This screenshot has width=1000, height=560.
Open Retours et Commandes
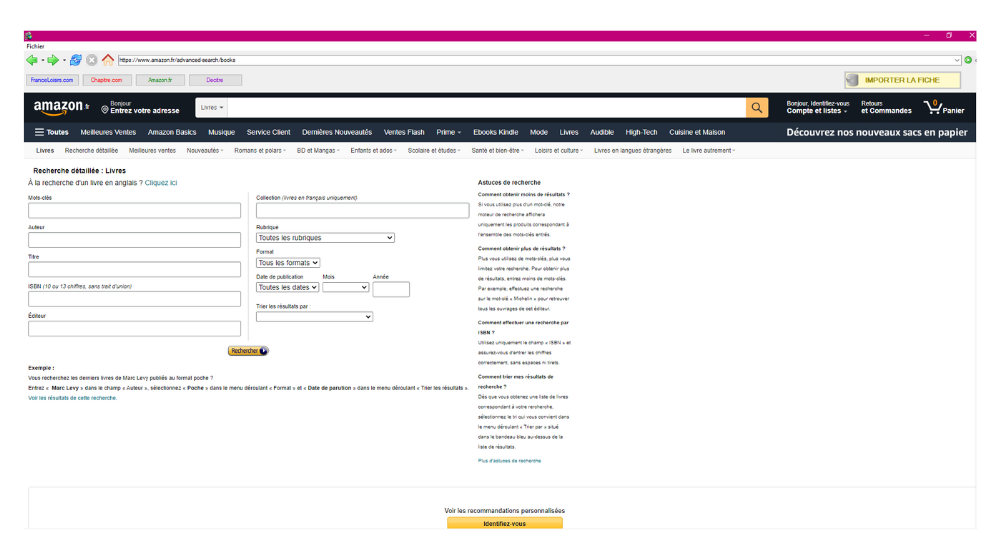(886, 107)
